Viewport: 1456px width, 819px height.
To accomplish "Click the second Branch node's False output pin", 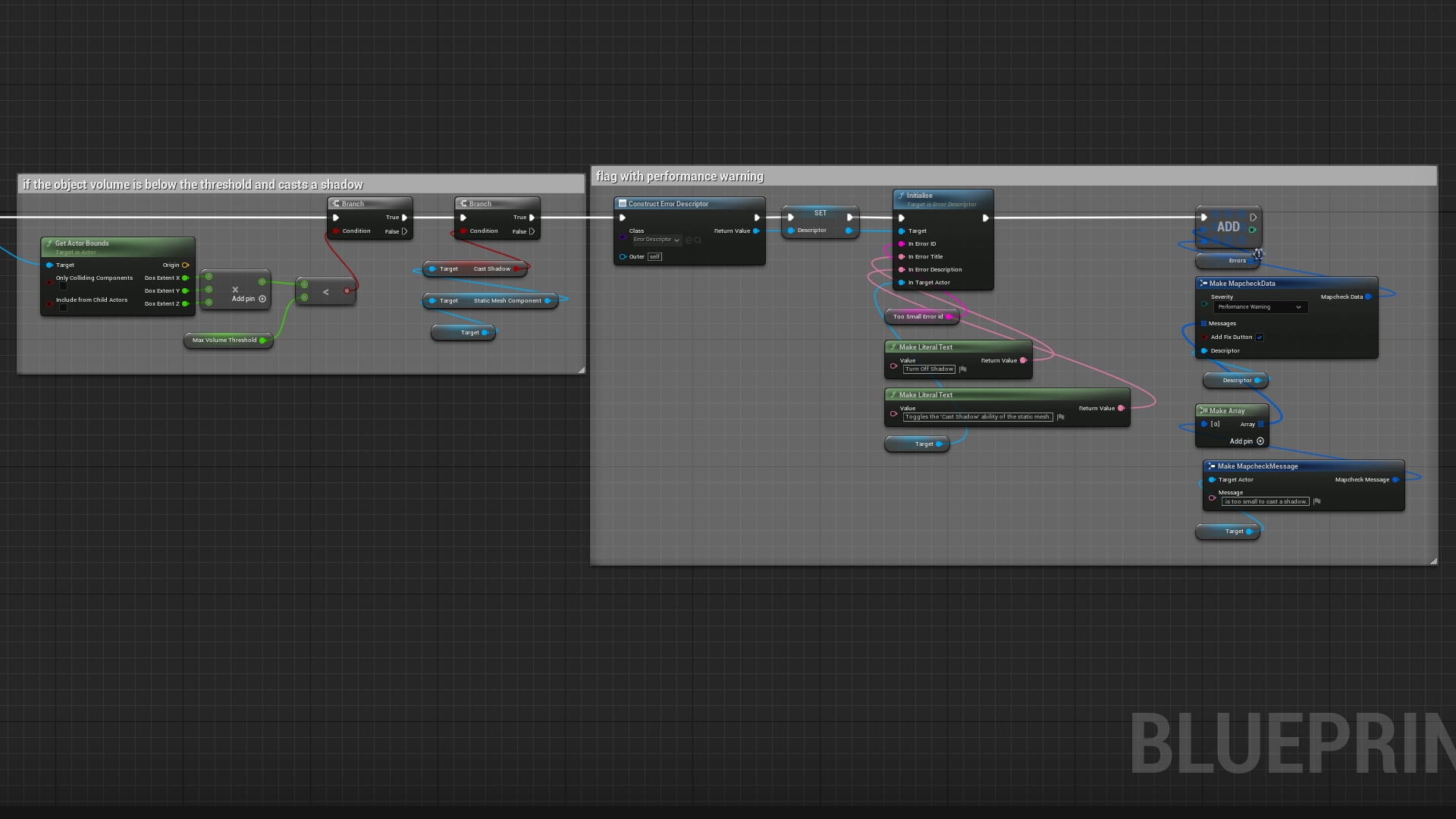I will [532, 231].
